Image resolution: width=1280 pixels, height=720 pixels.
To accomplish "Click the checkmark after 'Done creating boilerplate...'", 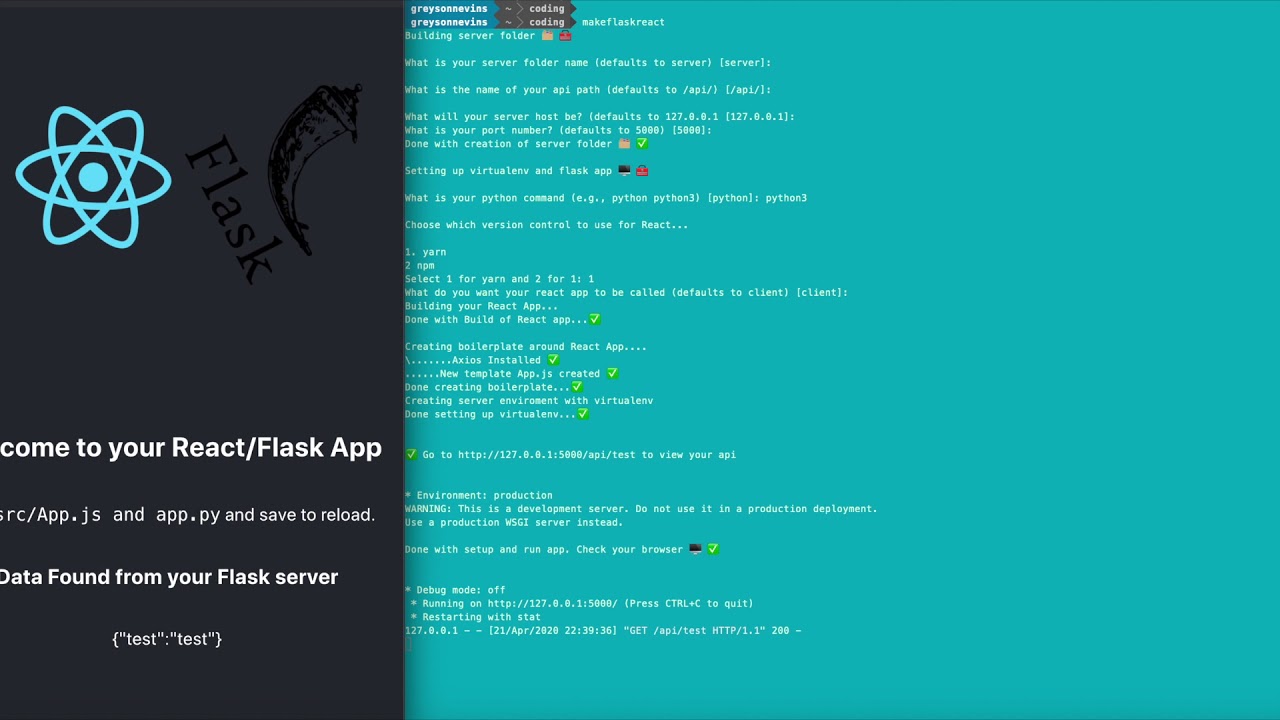I will 577,387.
